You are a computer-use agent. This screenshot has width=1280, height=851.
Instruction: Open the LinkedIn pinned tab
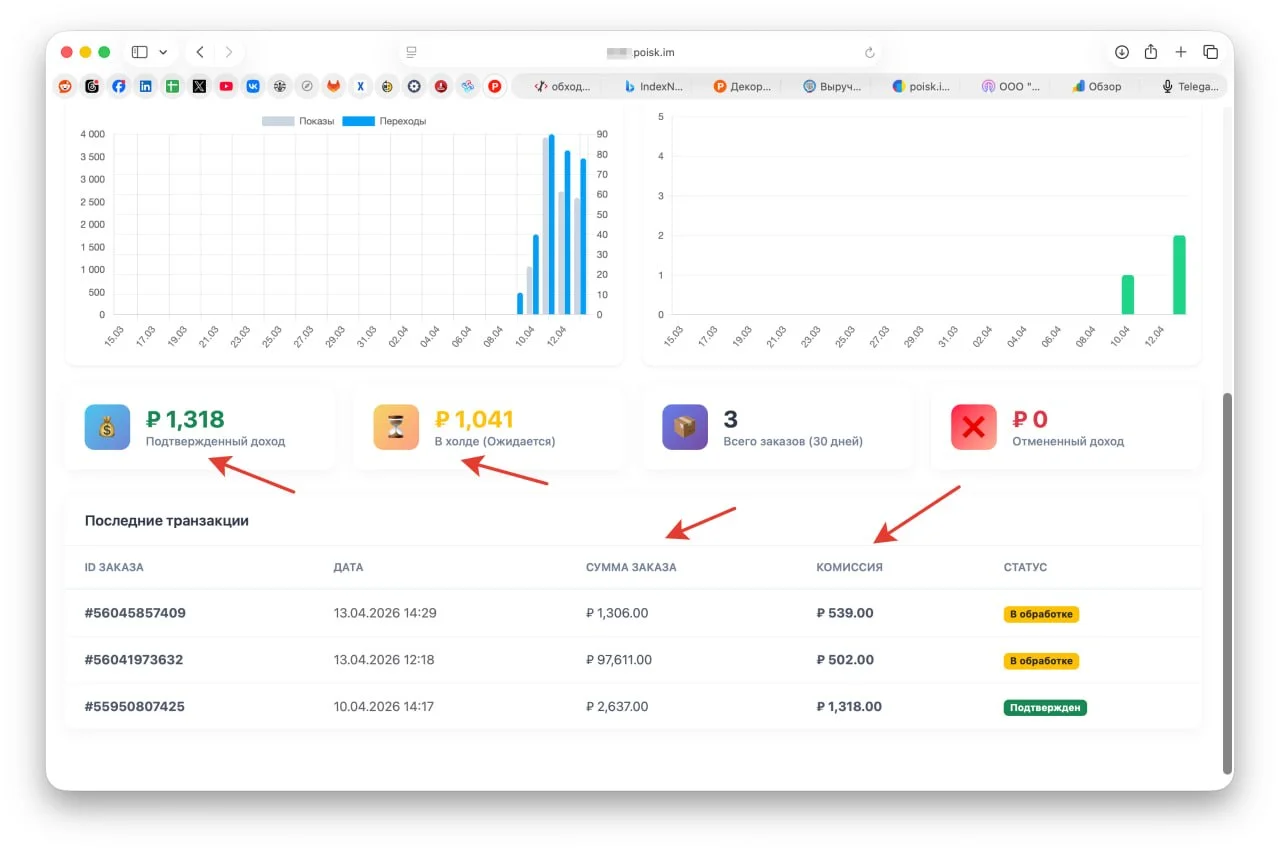tap(146, 87)
